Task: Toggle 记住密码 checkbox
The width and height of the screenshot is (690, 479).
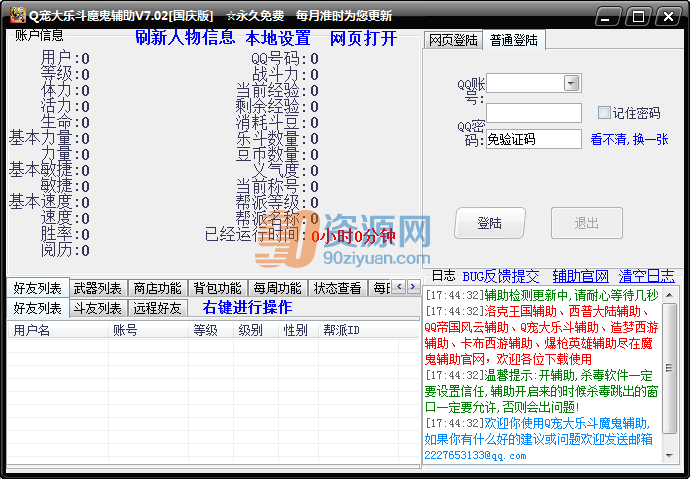Action: 604,113
